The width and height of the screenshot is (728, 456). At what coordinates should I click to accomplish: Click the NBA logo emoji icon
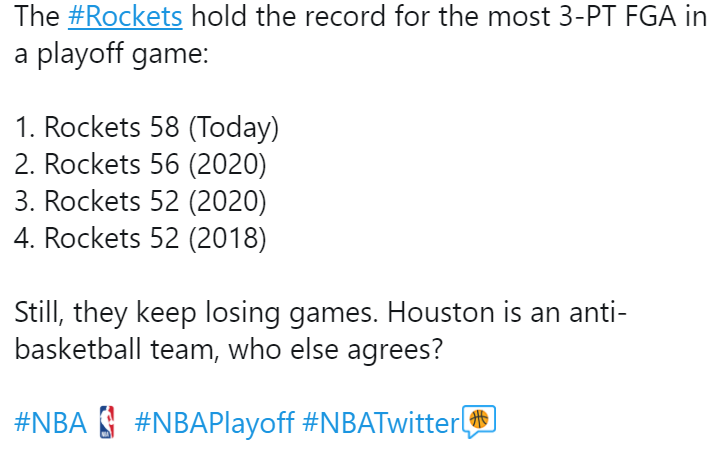[107, 422]
